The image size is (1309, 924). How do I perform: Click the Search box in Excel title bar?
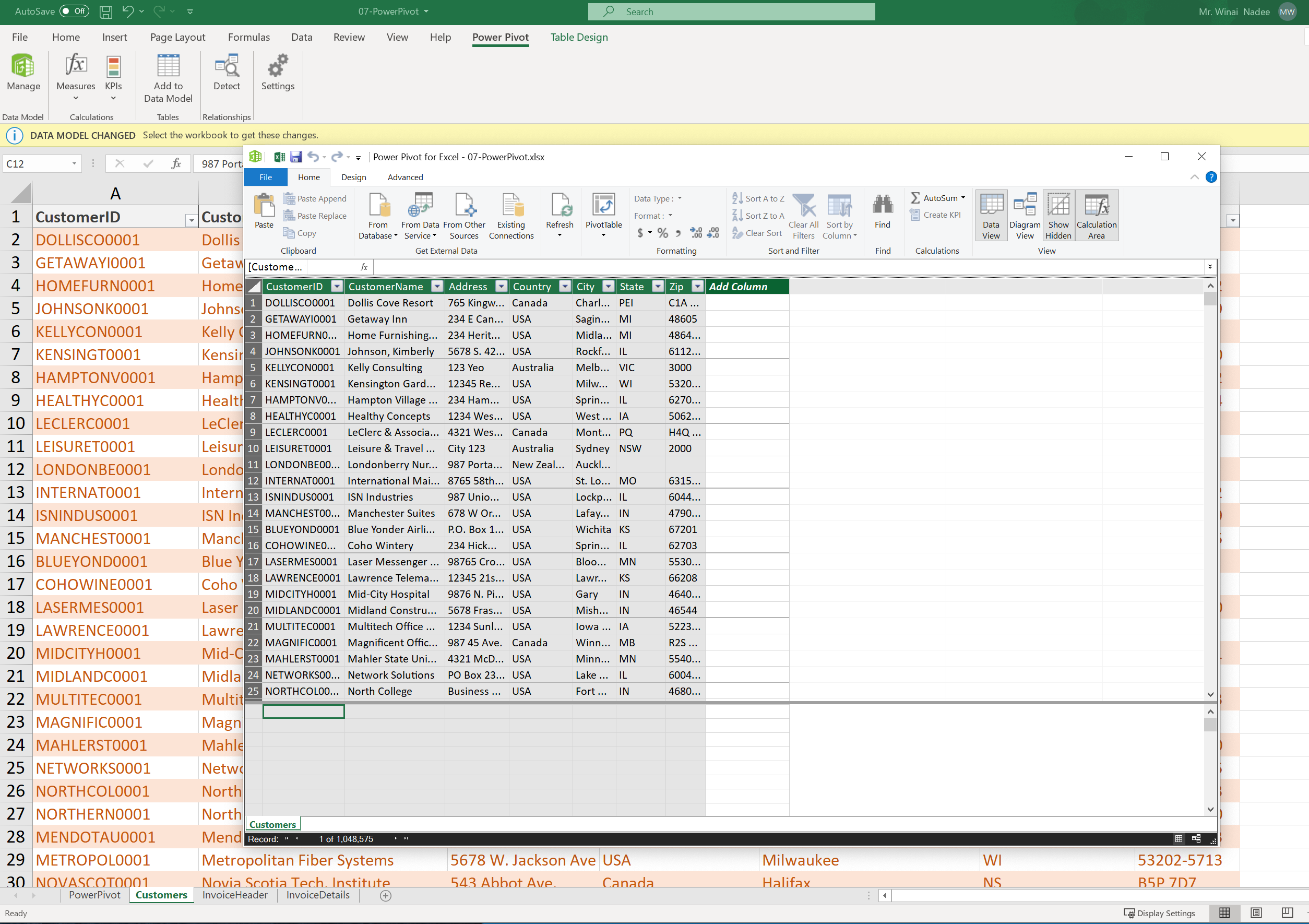(x=731, y=11)
